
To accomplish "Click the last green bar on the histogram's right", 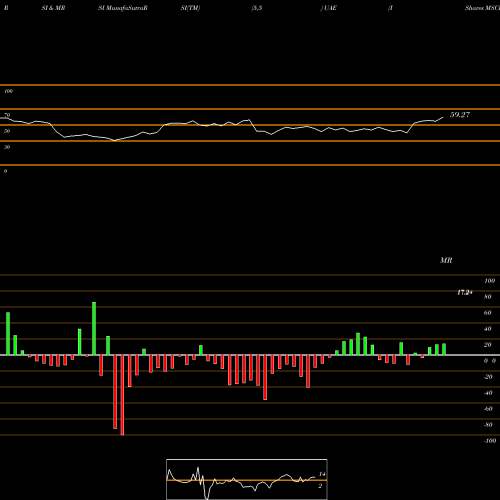I will (x=444, y=349).
